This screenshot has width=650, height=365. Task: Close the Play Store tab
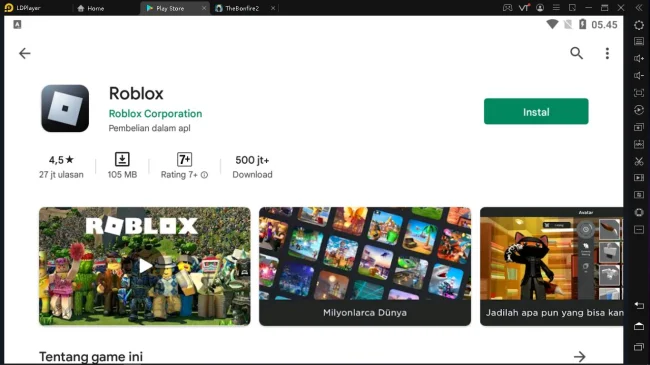pos(204,8)
